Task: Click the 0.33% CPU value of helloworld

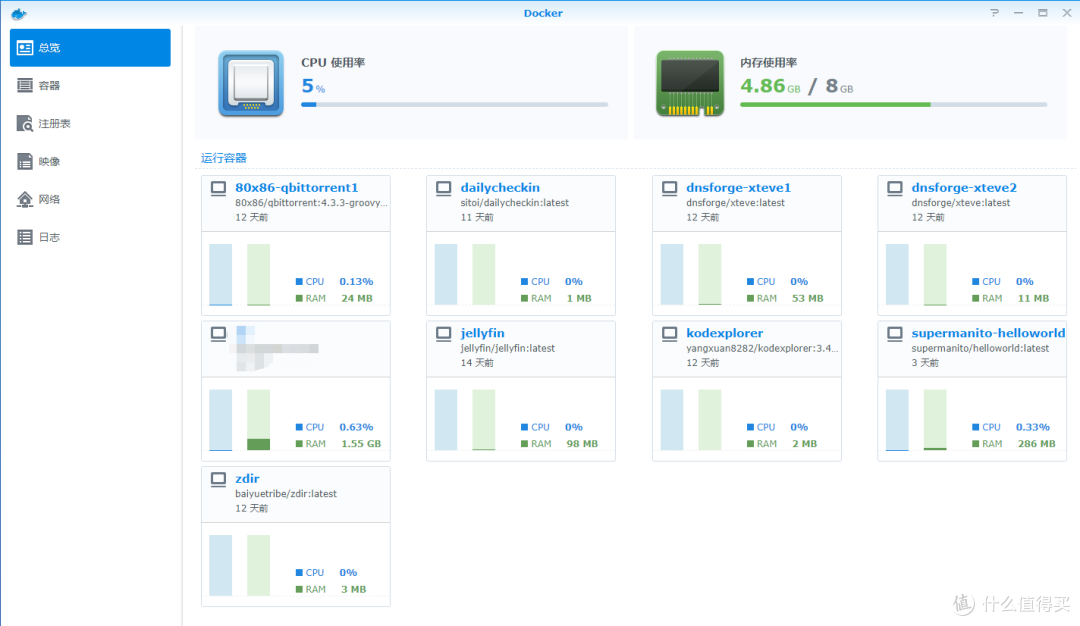Action: 1032,427
